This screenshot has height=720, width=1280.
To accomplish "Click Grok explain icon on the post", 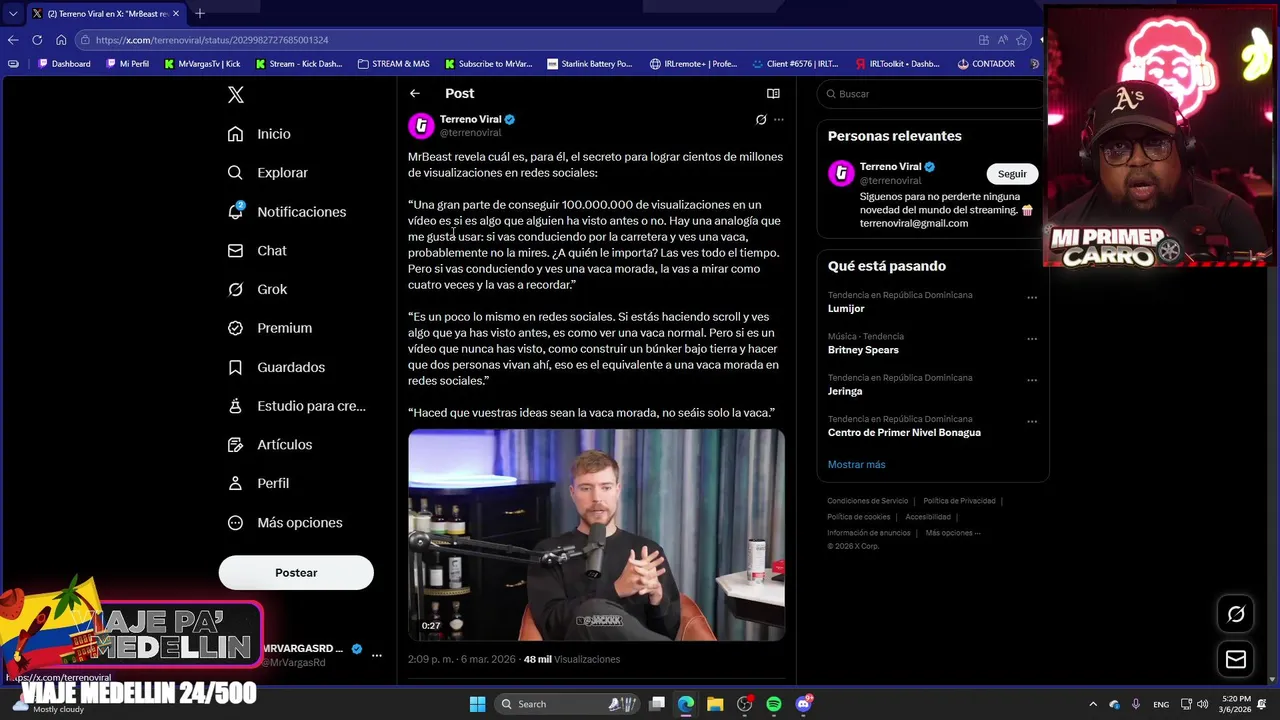I will click(x=761, y=119).
